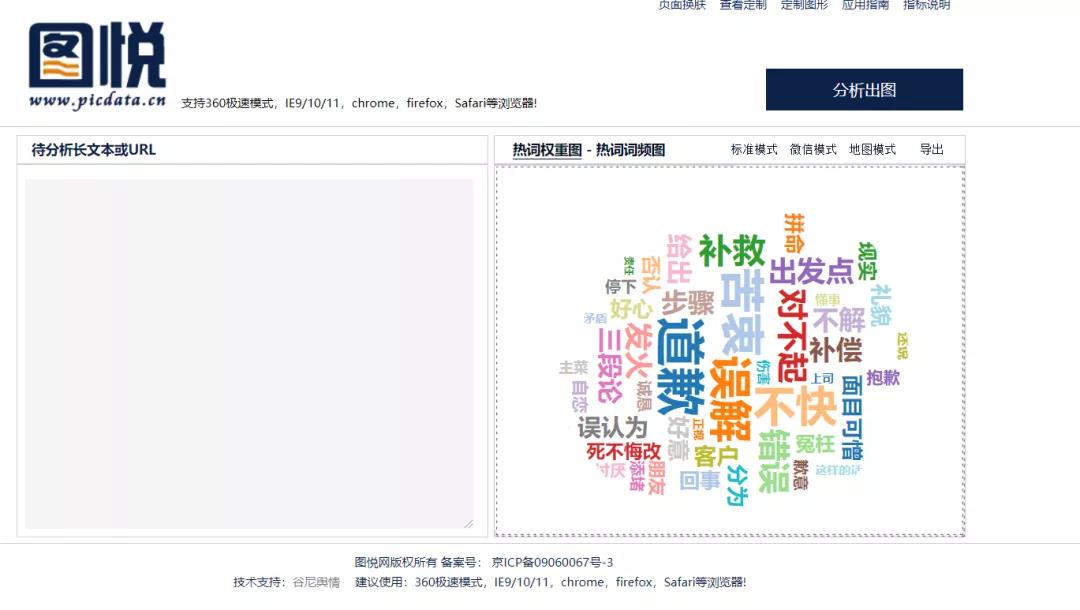
Task: Click the 谷尼舆情 support link
Action: (x=319, y=582)
